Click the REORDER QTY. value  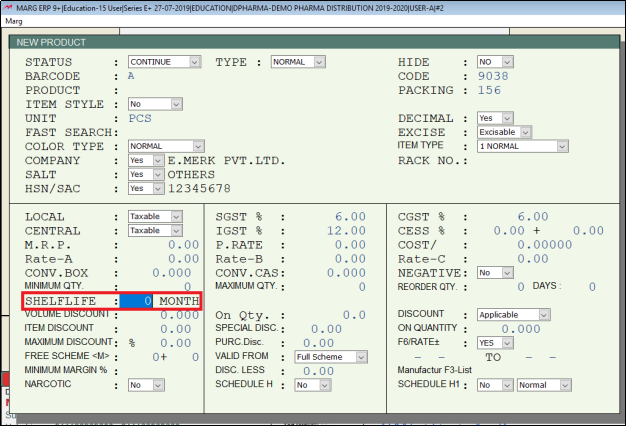521,287
